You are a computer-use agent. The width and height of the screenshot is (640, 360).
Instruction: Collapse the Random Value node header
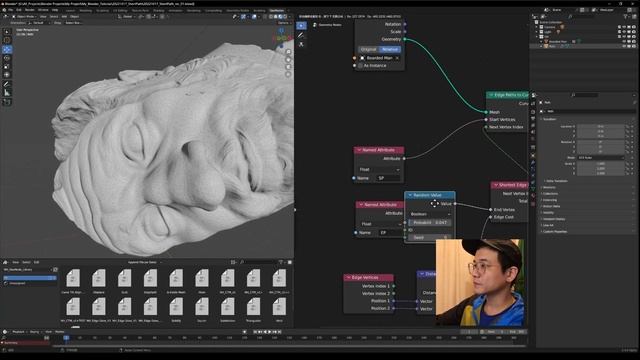point(410,196)
